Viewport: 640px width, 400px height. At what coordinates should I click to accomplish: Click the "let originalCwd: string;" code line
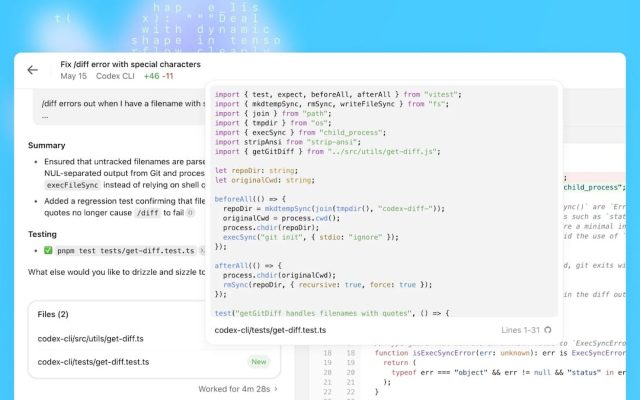click(x=265, y=180)
